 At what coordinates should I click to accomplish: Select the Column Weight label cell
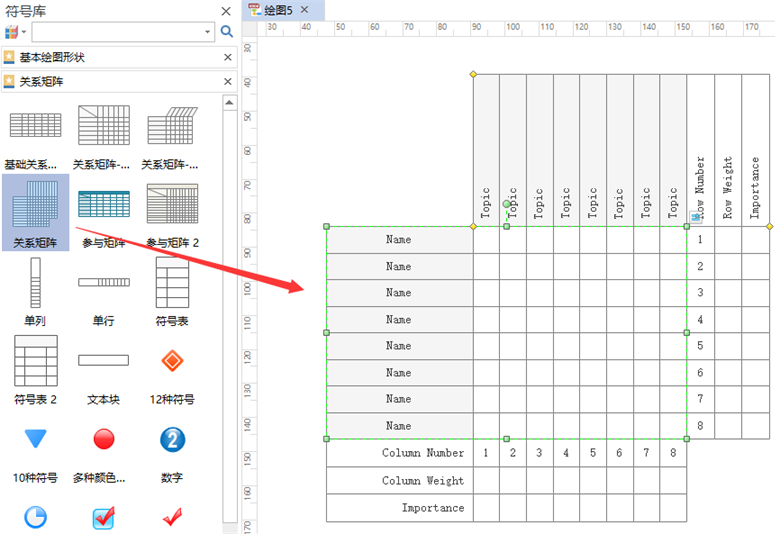coord(400,480)
